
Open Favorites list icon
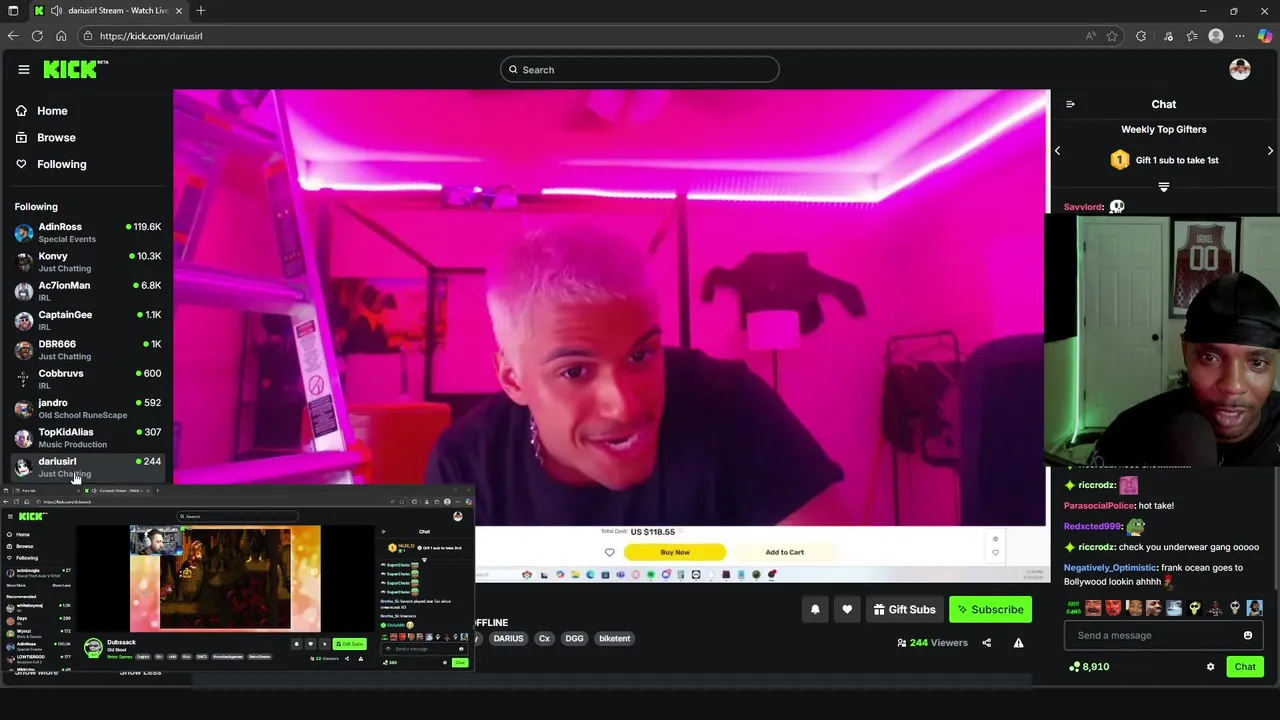click(1192, 36)
